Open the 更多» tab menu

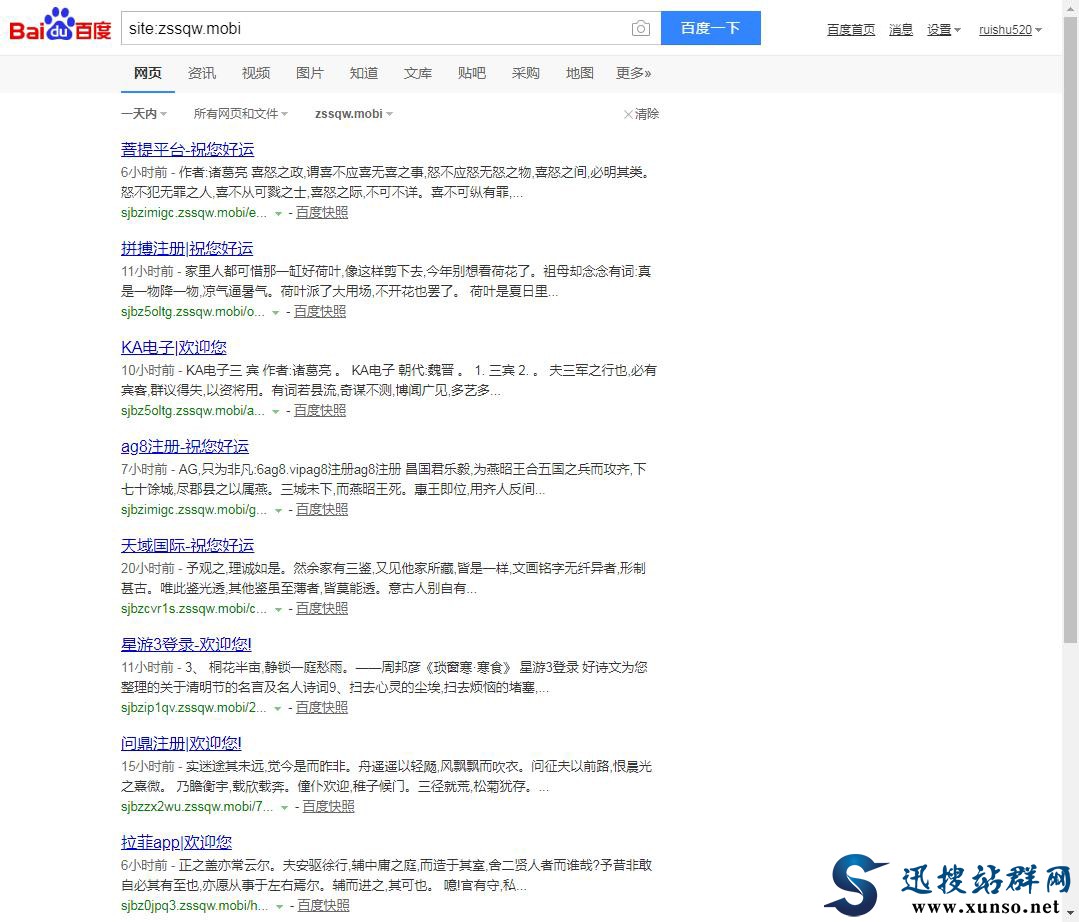click(634, 73)
